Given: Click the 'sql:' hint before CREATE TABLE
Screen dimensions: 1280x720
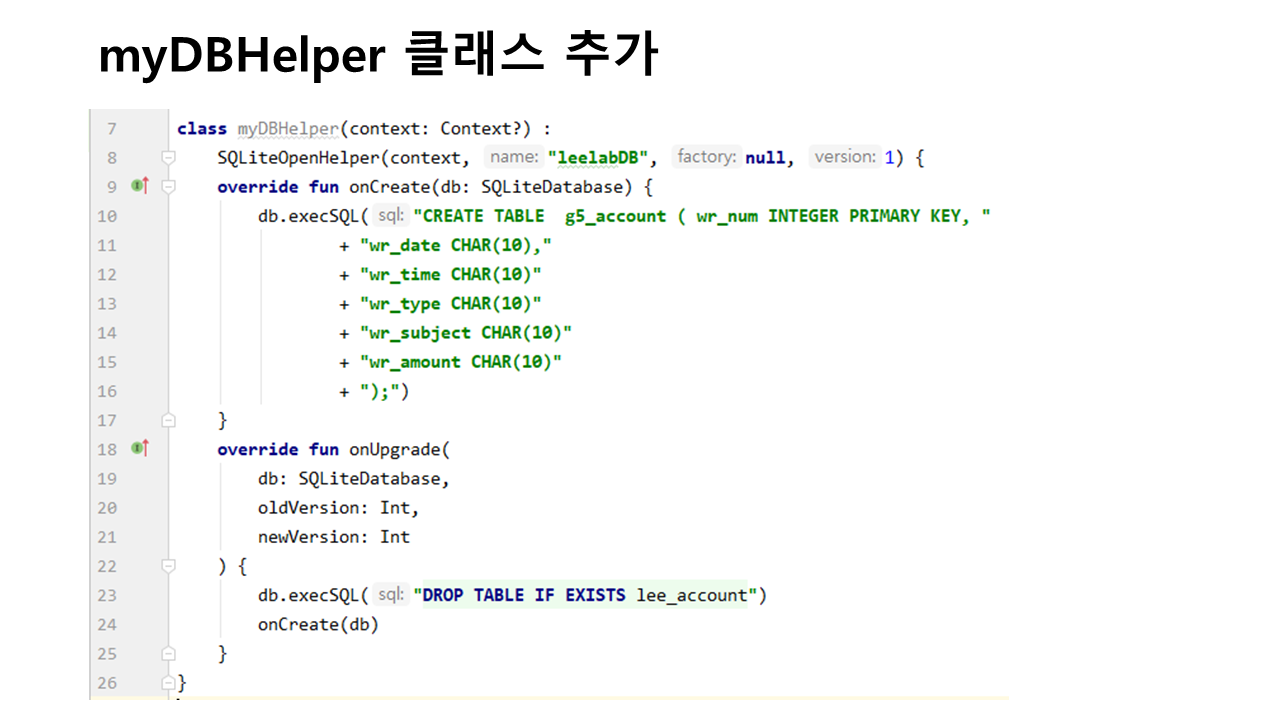Looking at the screenshot, I should tap(391, 216).
